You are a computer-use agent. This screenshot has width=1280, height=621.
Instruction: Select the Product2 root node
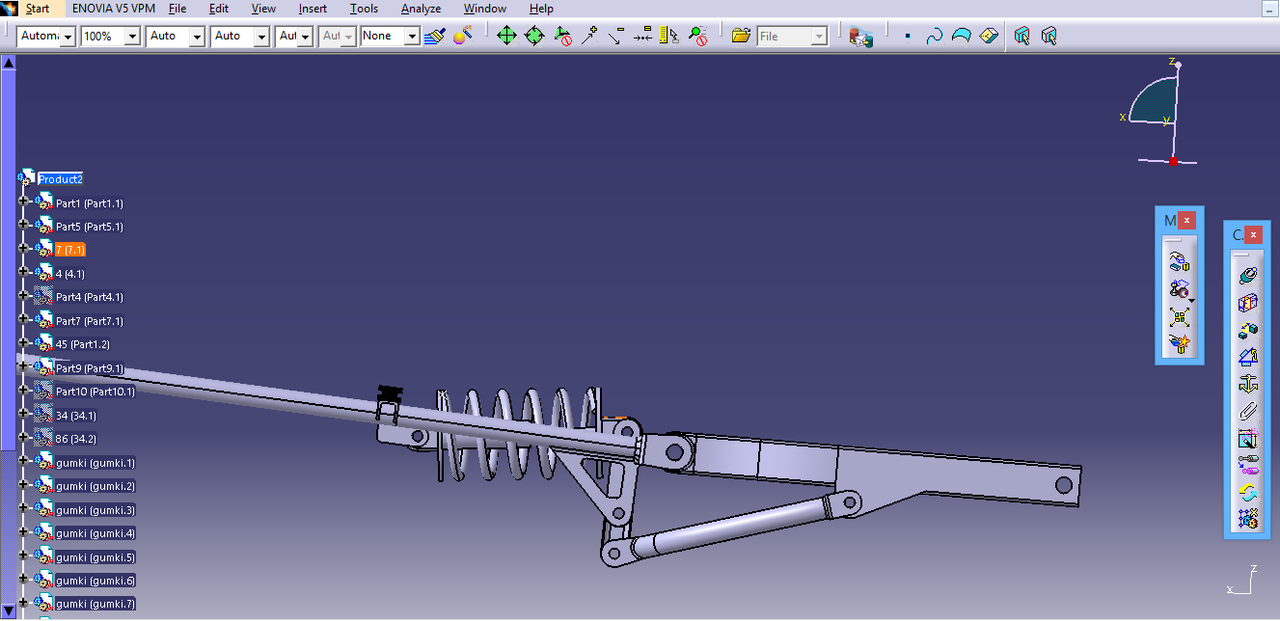[x=60, y=179]
